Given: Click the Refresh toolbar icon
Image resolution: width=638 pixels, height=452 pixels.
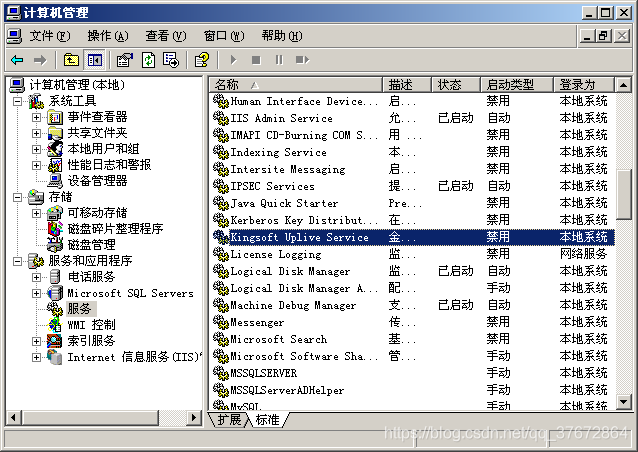Looking at the screenshot, I should [x=148, y=60].
